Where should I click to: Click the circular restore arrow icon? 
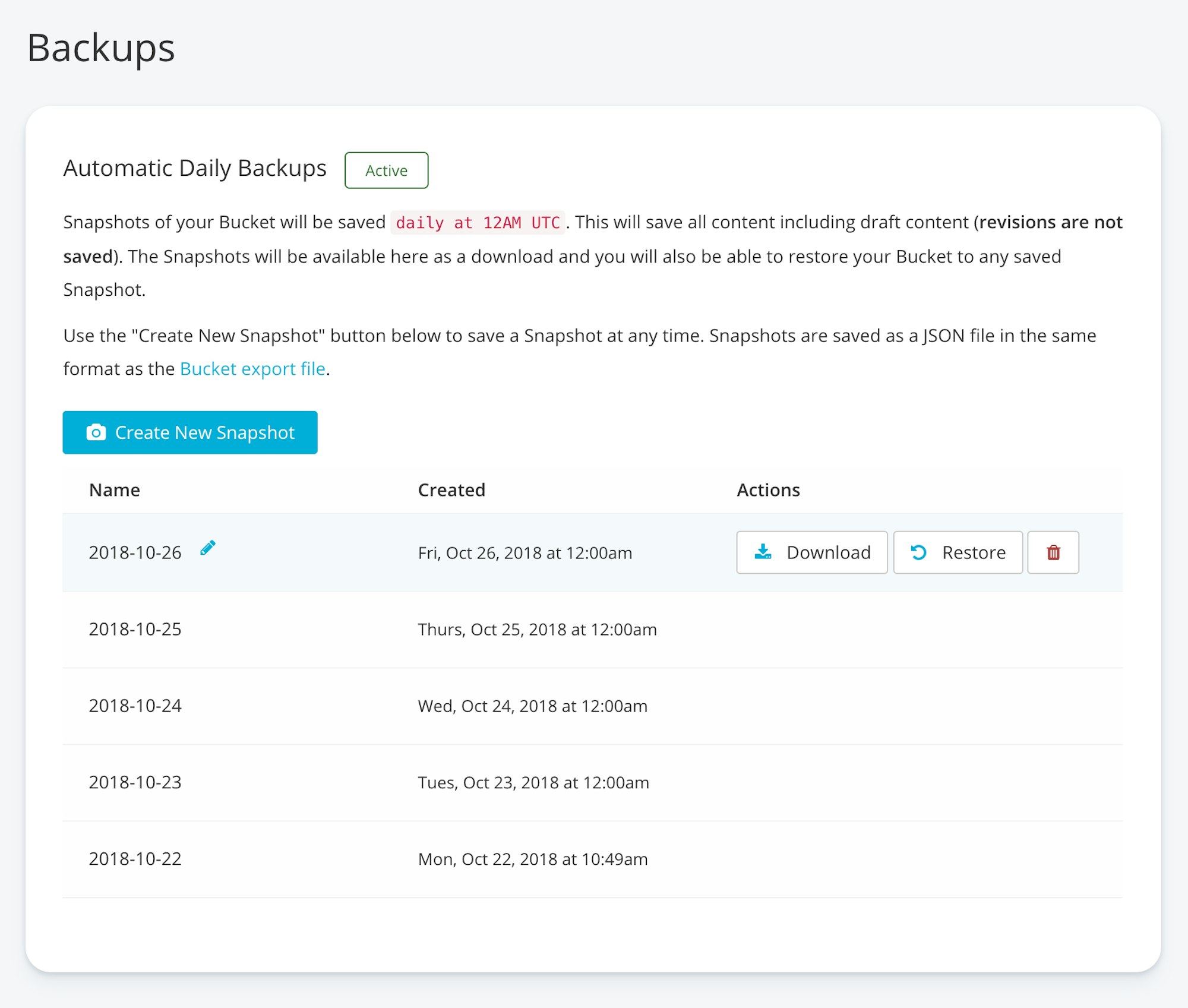click(x=918, y=552)
